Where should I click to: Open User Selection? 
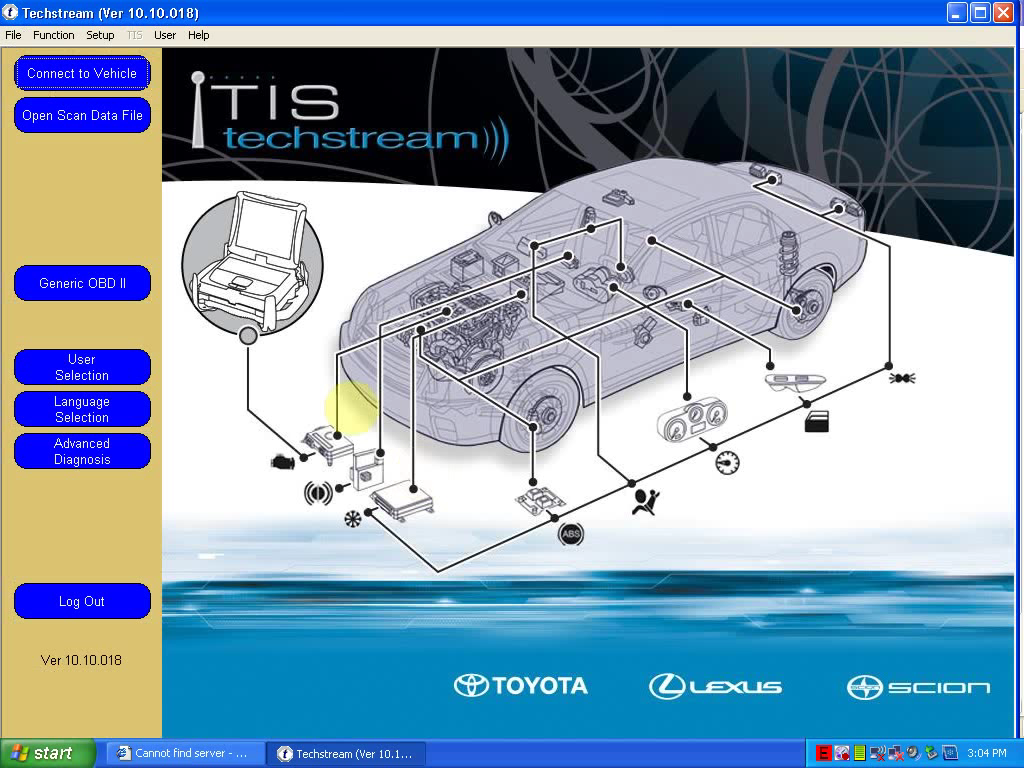click(82, 367)
